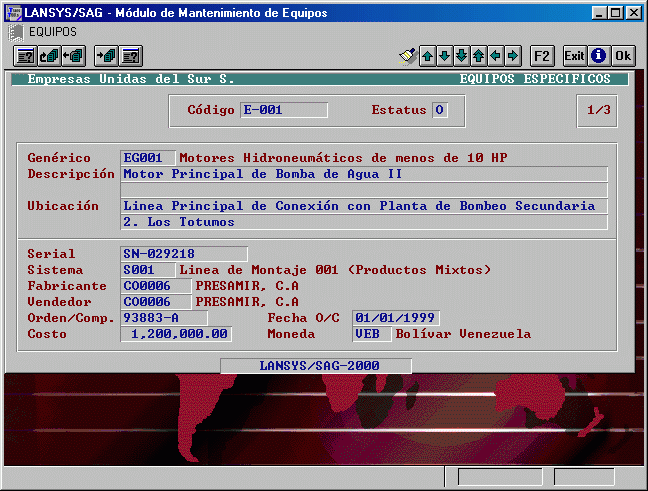Click the '2. Los Totumos' location field
Viewport: 648px width, 491px height.
point(364,222)
